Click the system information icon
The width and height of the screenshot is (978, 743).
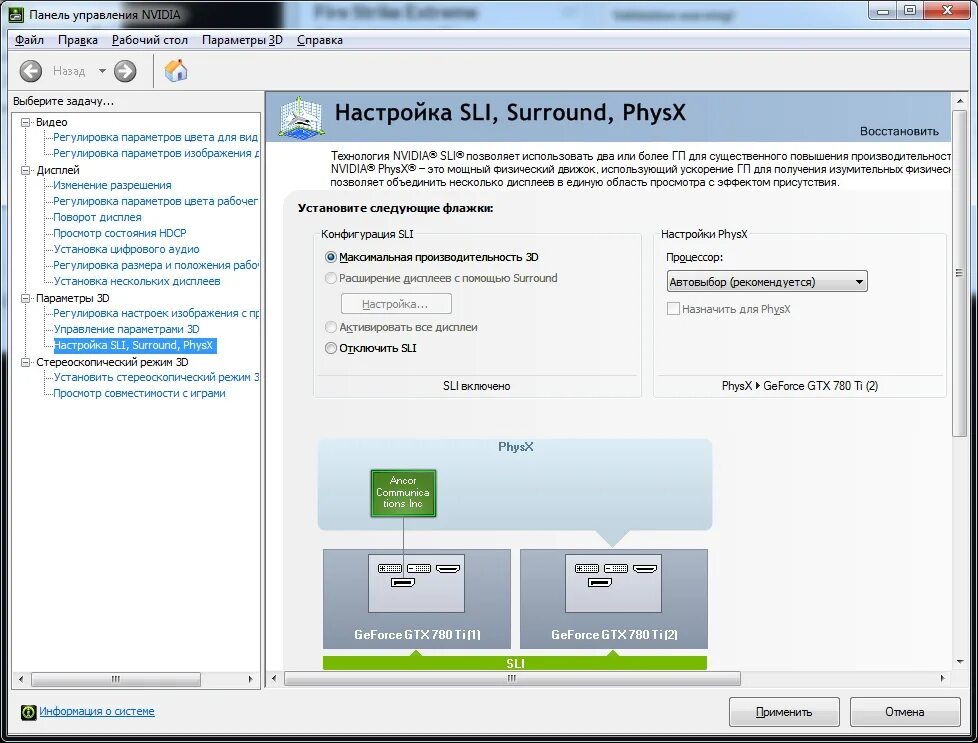(29, 712)
